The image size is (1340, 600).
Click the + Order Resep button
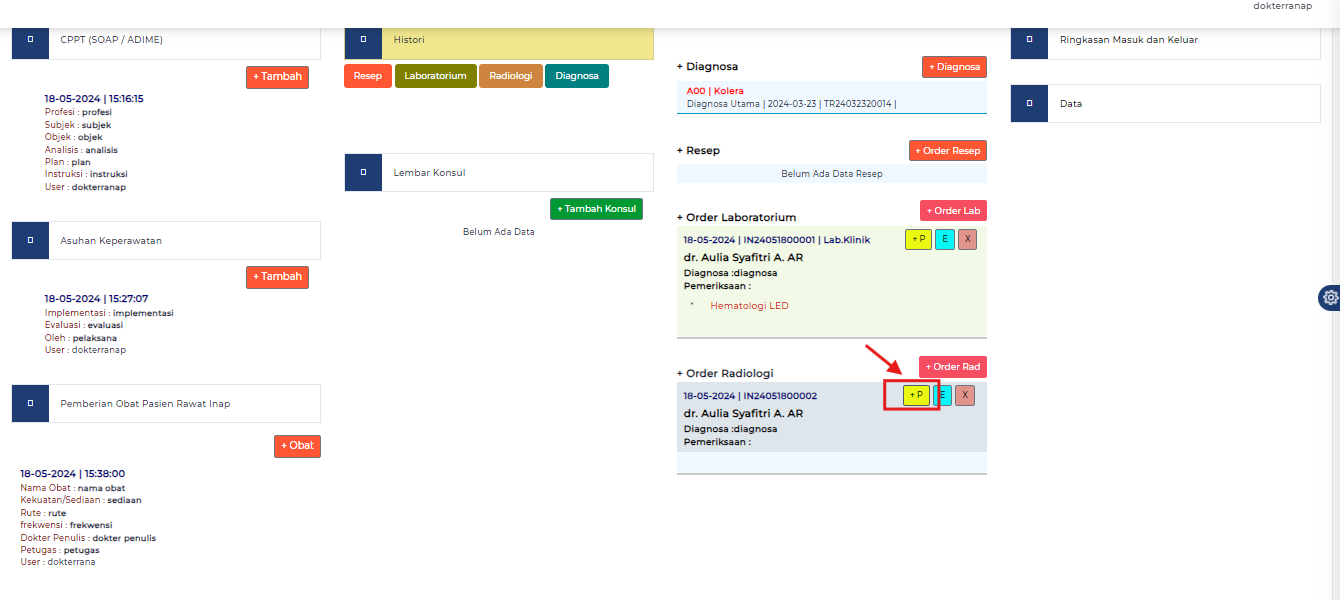point(947,150)
